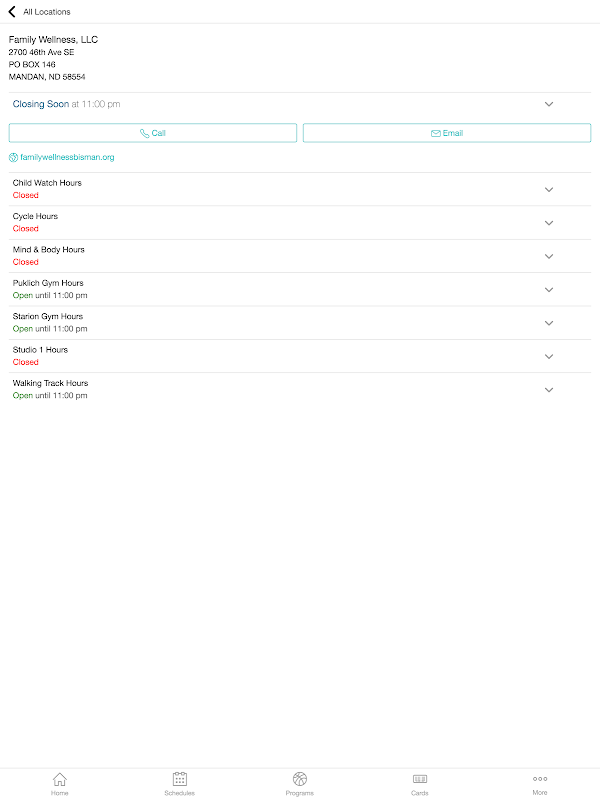This screenshot has width=600, height=800.
Task: Select the Cycle Hours title
Action: click(x=35, y=216)
